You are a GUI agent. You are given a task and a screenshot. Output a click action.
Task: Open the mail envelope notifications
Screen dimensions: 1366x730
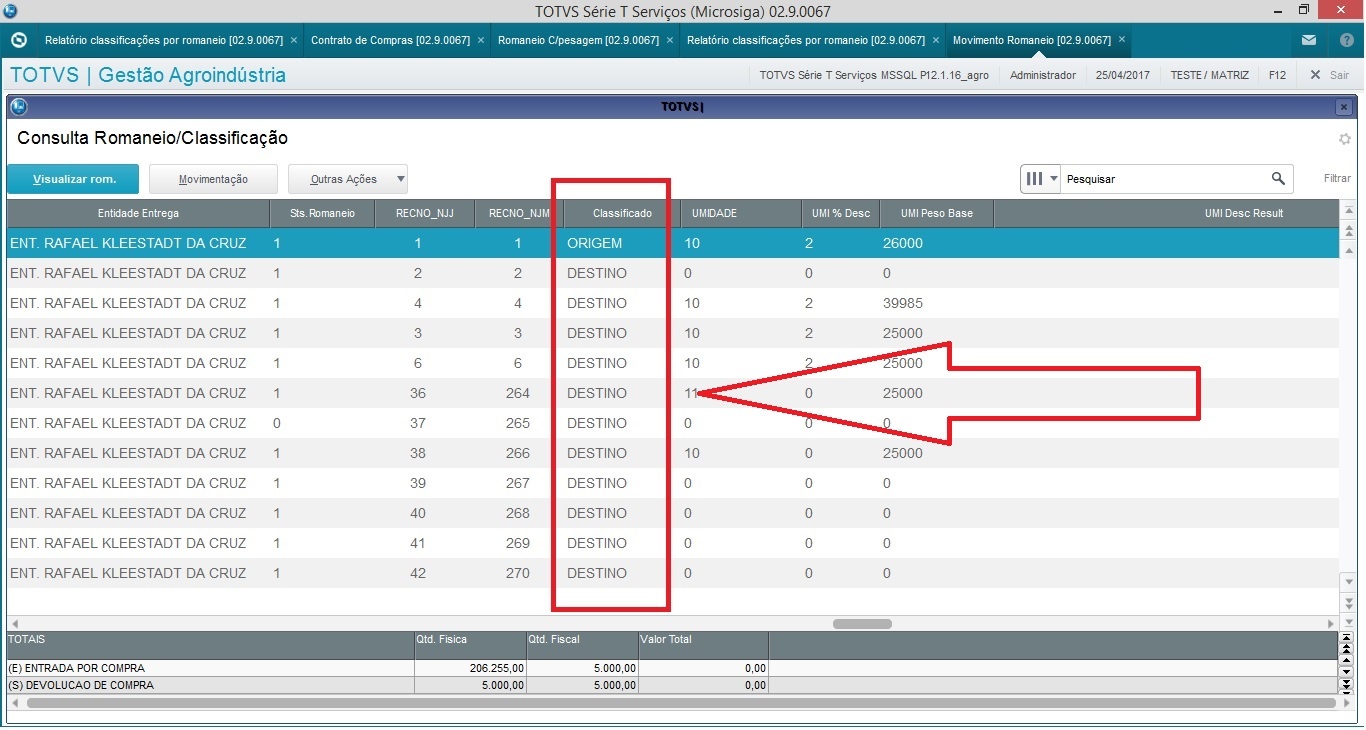pyautogui.click(x=1309, y=40)
